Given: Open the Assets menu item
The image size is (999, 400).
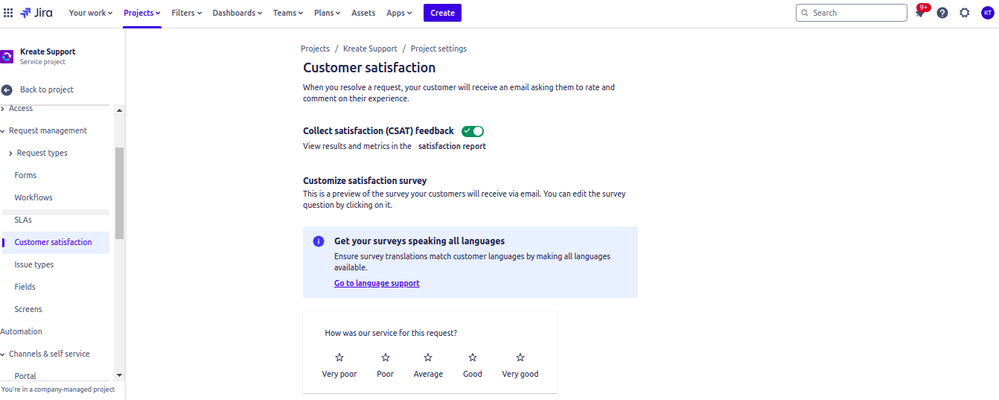Looking at the screenshot, I should (363, 13).
